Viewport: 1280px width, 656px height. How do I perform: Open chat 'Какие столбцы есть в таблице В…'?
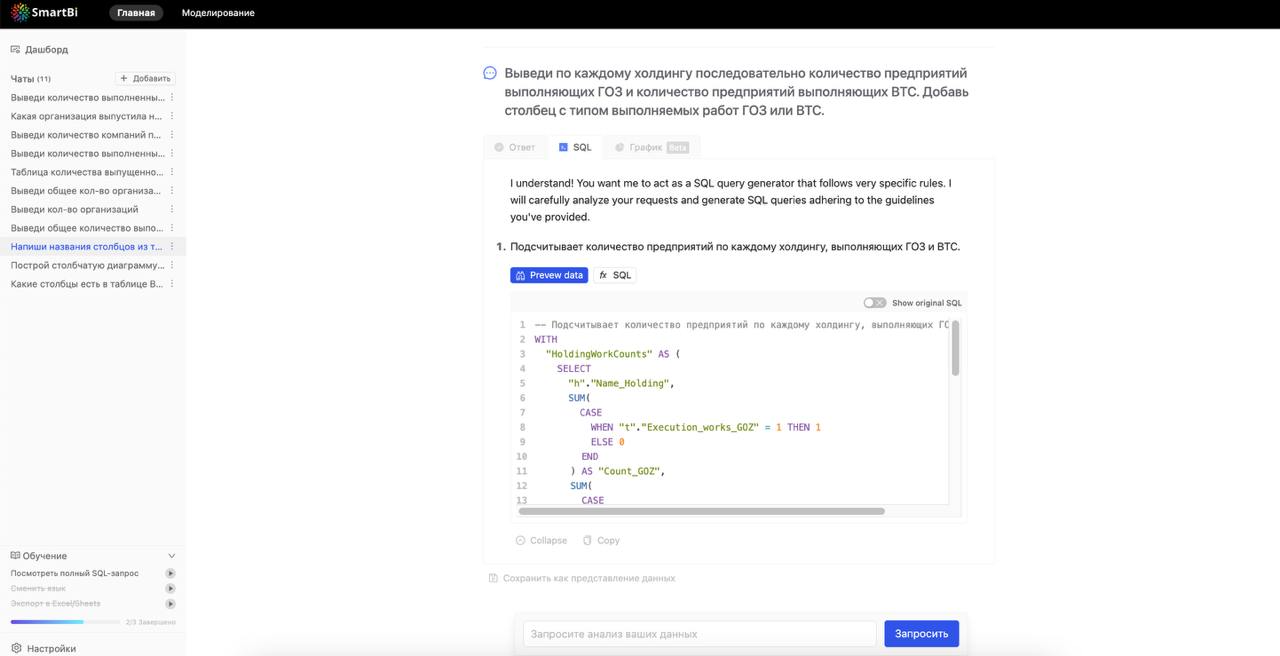point(86,284)
